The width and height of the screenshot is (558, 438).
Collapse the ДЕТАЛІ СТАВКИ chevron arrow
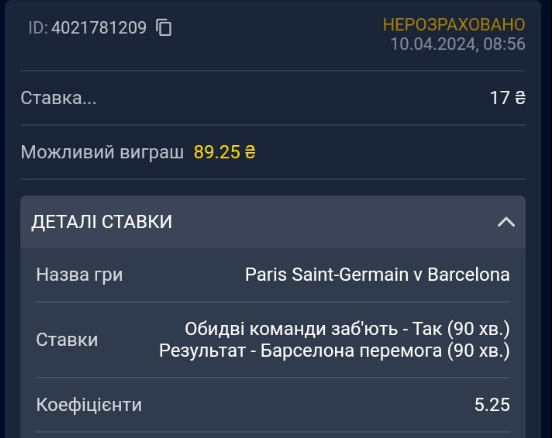(x=506, y=222)
